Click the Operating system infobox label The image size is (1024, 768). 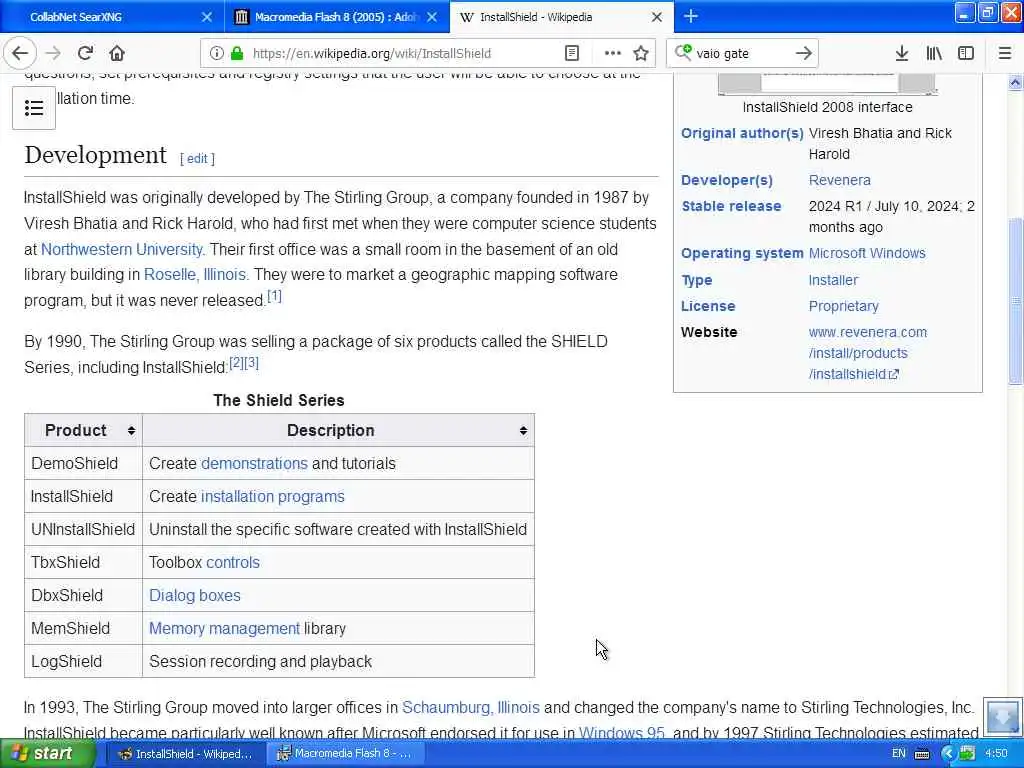[x=742, y=253]
